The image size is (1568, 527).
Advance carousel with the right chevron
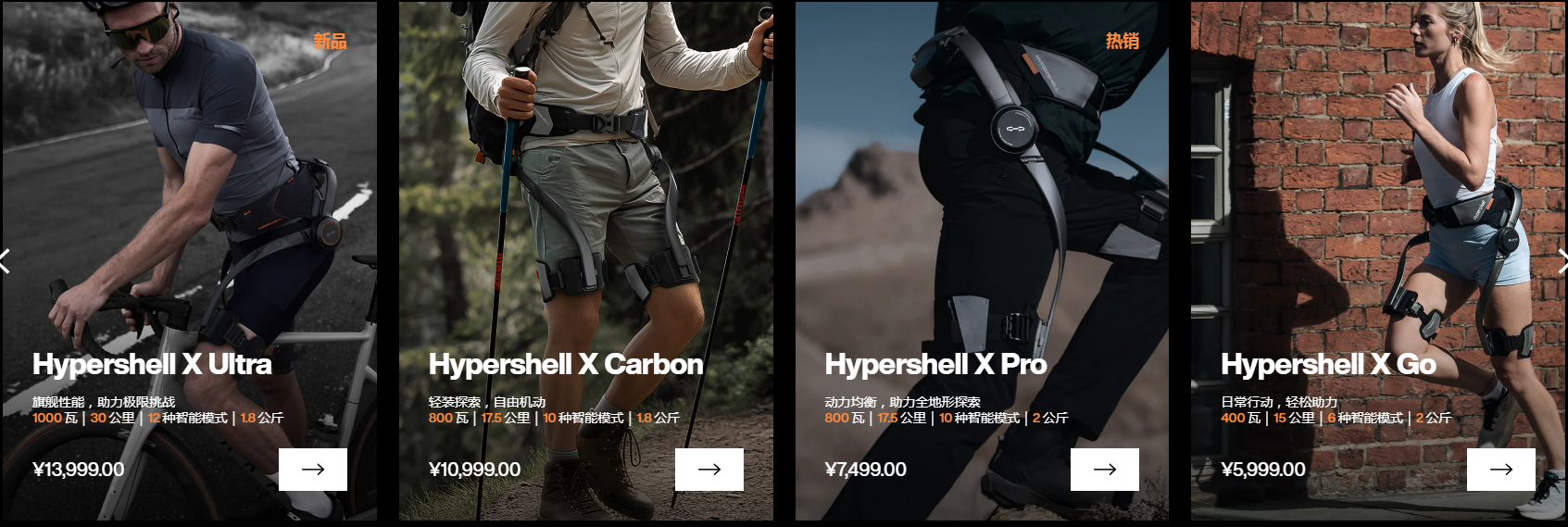tap(1562, 261)
